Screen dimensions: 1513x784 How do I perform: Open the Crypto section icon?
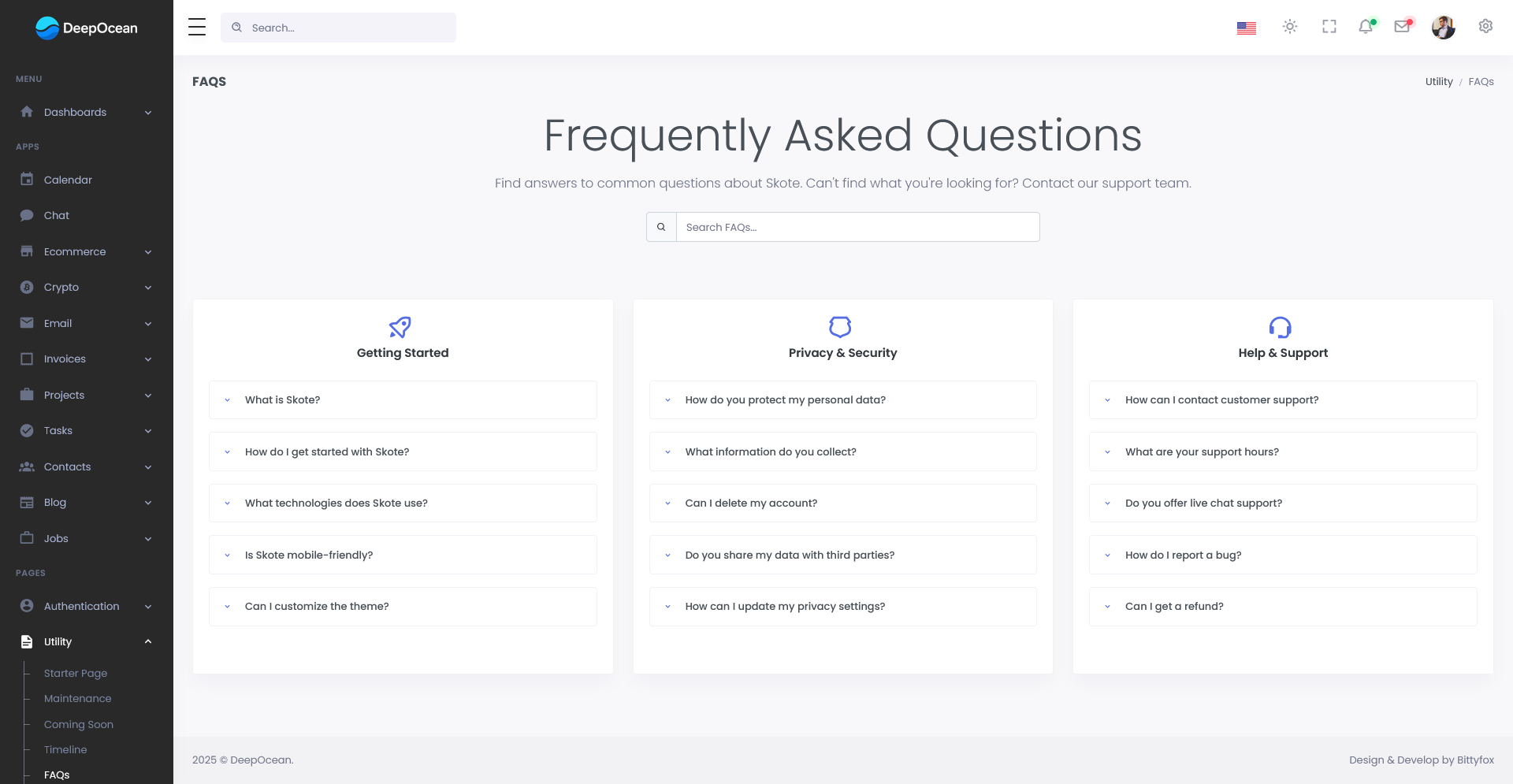(x=27, y=287)
